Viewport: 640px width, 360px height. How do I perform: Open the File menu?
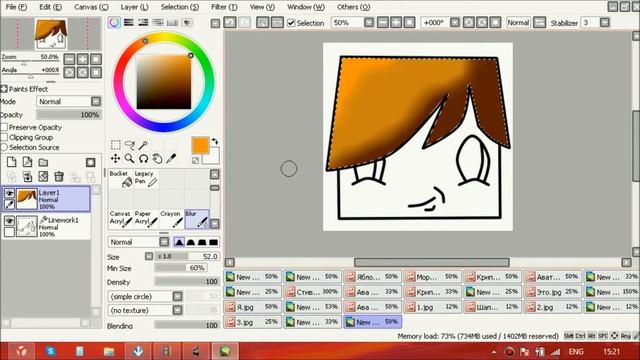(x=16, y=7)
